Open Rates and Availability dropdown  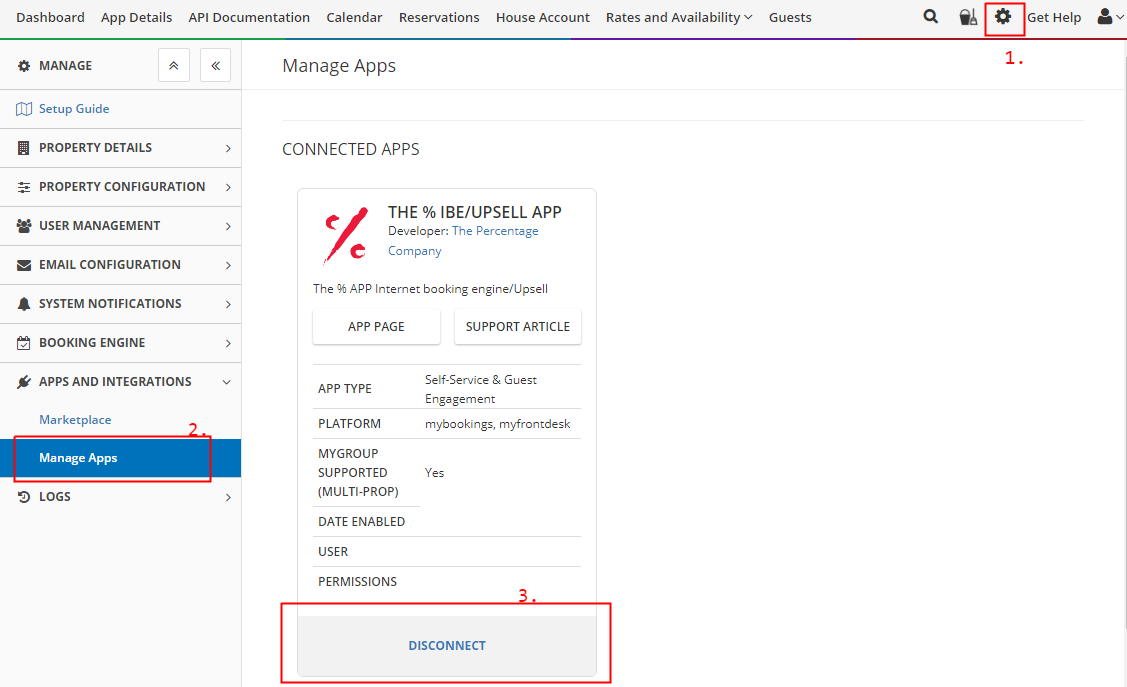678,17
